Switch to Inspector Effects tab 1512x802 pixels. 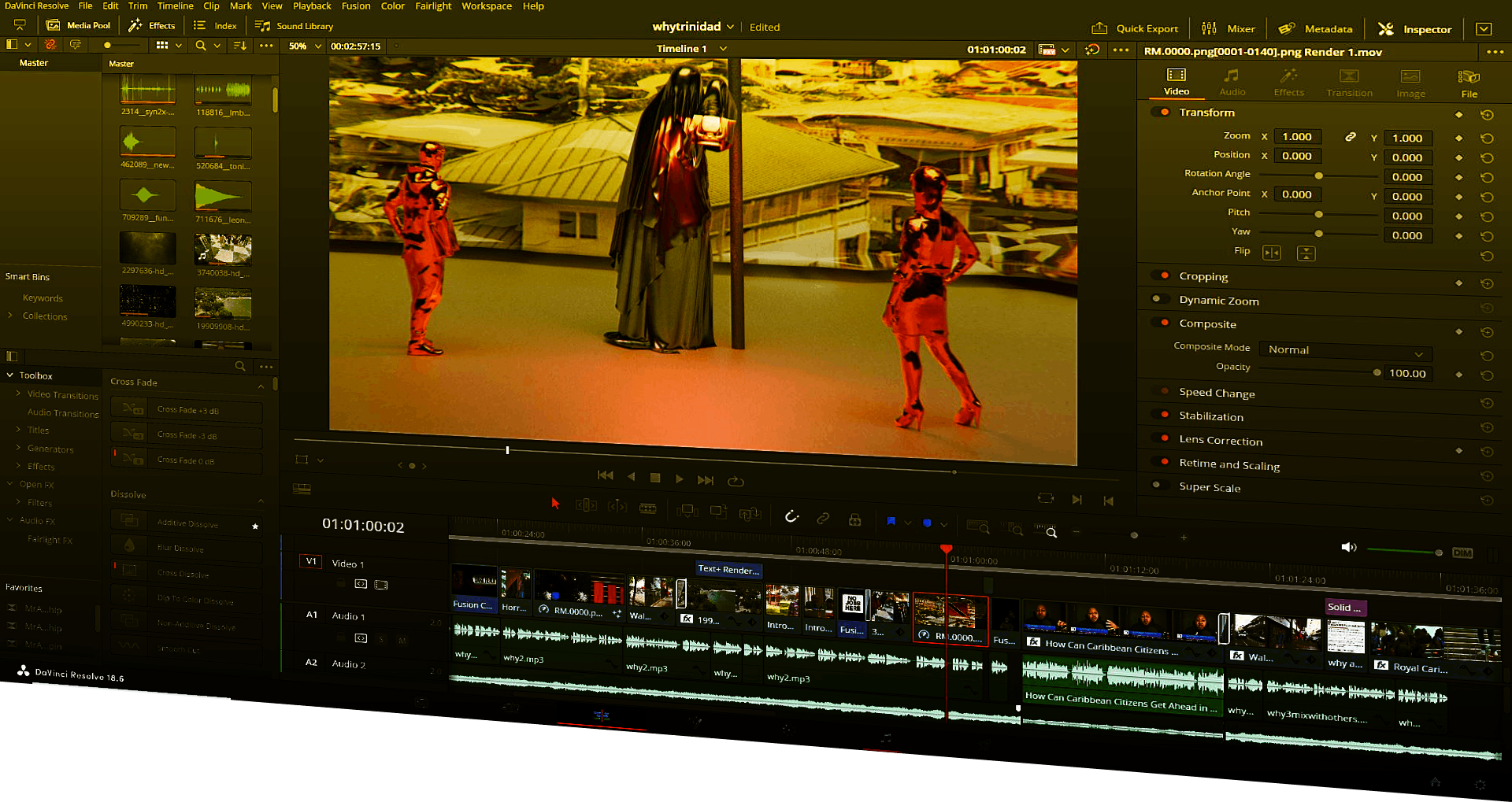coord(1289,82)
